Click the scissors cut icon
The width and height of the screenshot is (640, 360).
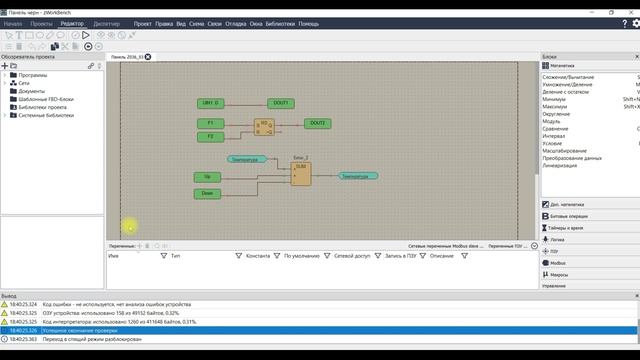pos(65,47)
